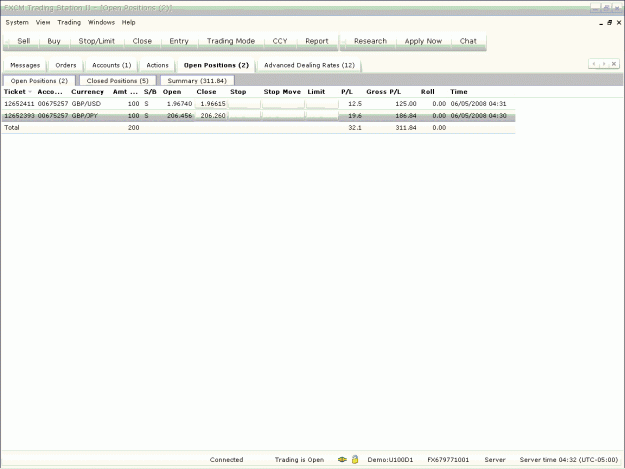
Task: Select the Open Positions (2) sub-tab
Action: click(x=39, y=80)
